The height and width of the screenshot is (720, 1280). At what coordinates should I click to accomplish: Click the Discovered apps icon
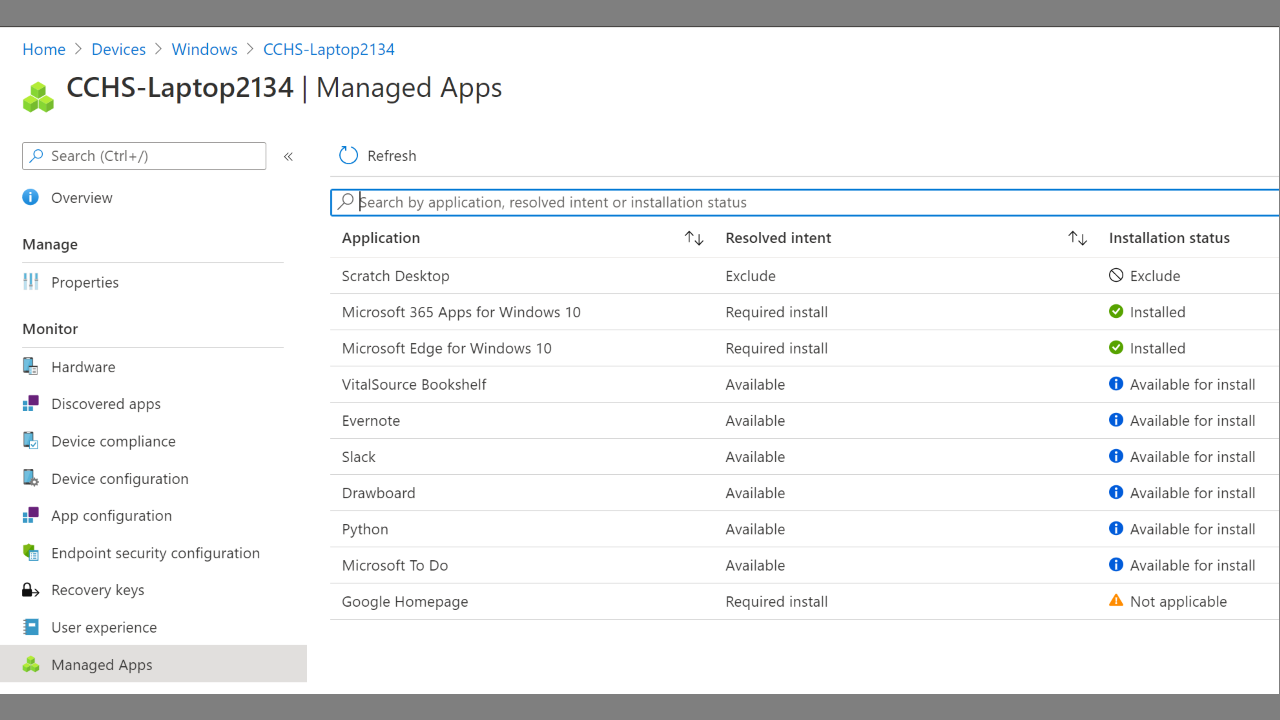[31, 404]
